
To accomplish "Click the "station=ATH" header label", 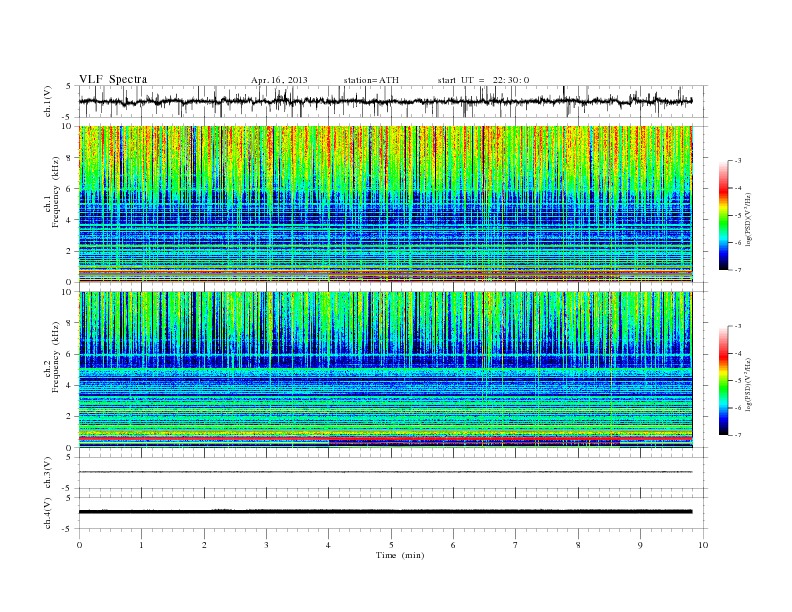I will pyautogui.click(x=371, y=80).
